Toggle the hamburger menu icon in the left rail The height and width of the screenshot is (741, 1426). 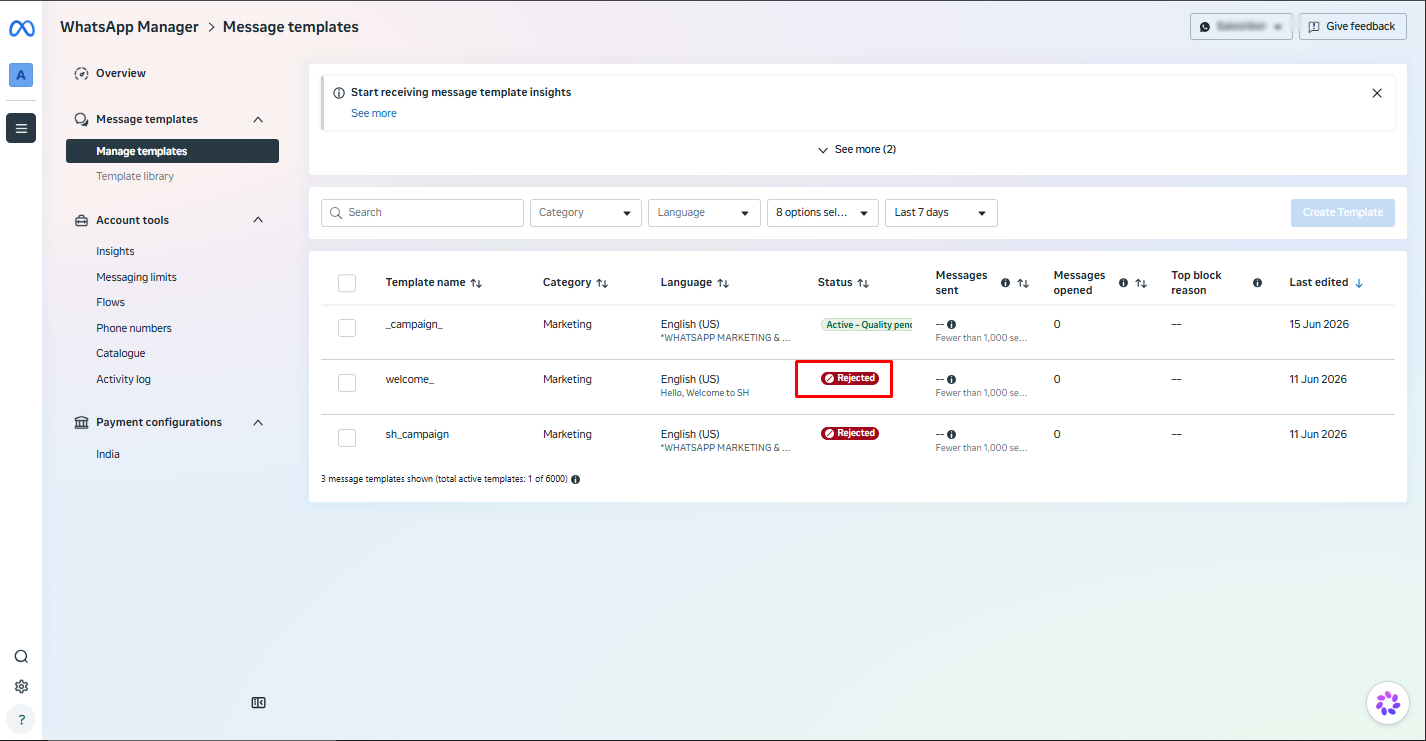point(21,128)
